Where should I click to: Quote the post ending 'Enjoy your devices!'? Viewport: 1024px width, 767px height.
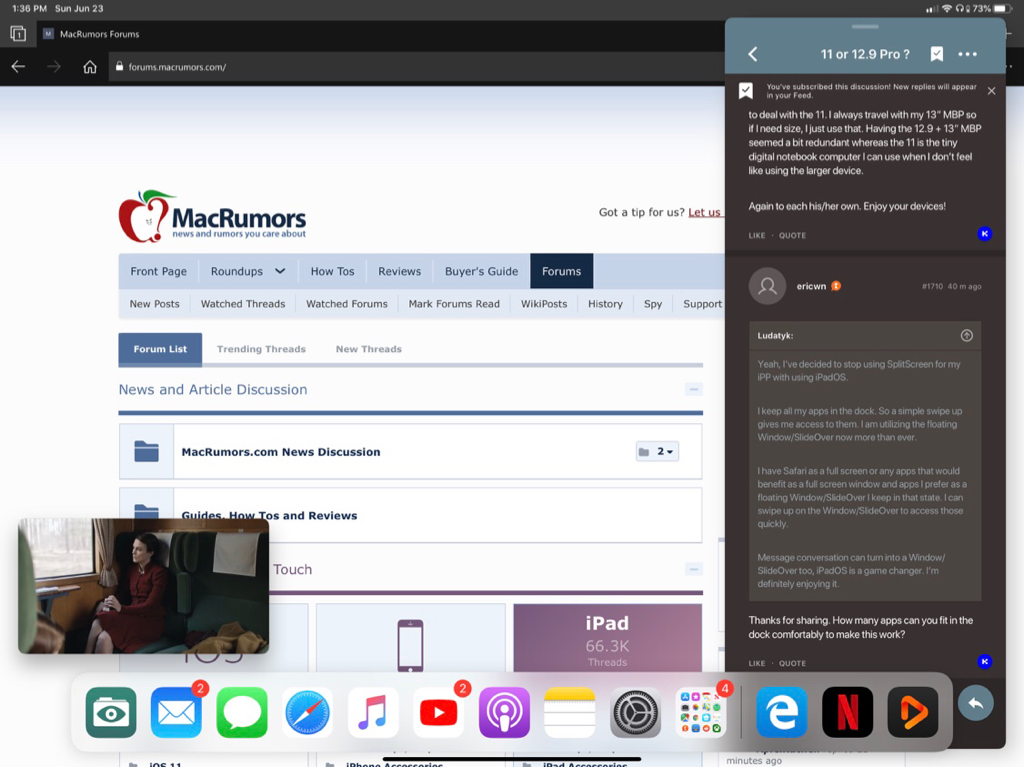(792, 235)
